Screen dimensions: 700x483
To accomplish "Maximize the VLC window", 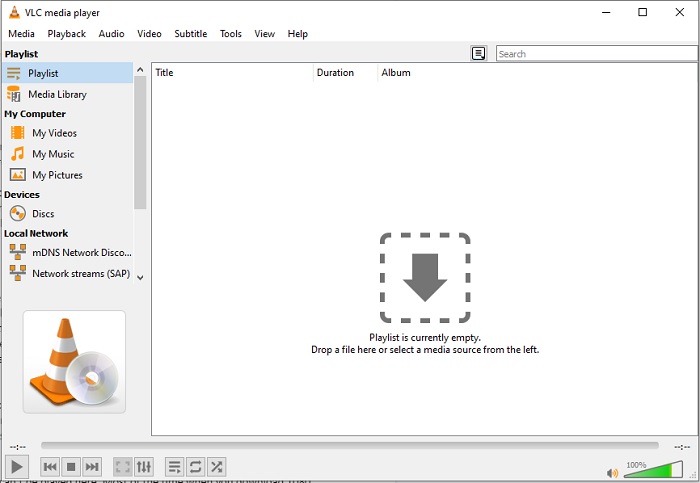I will (x=642, y=12).
